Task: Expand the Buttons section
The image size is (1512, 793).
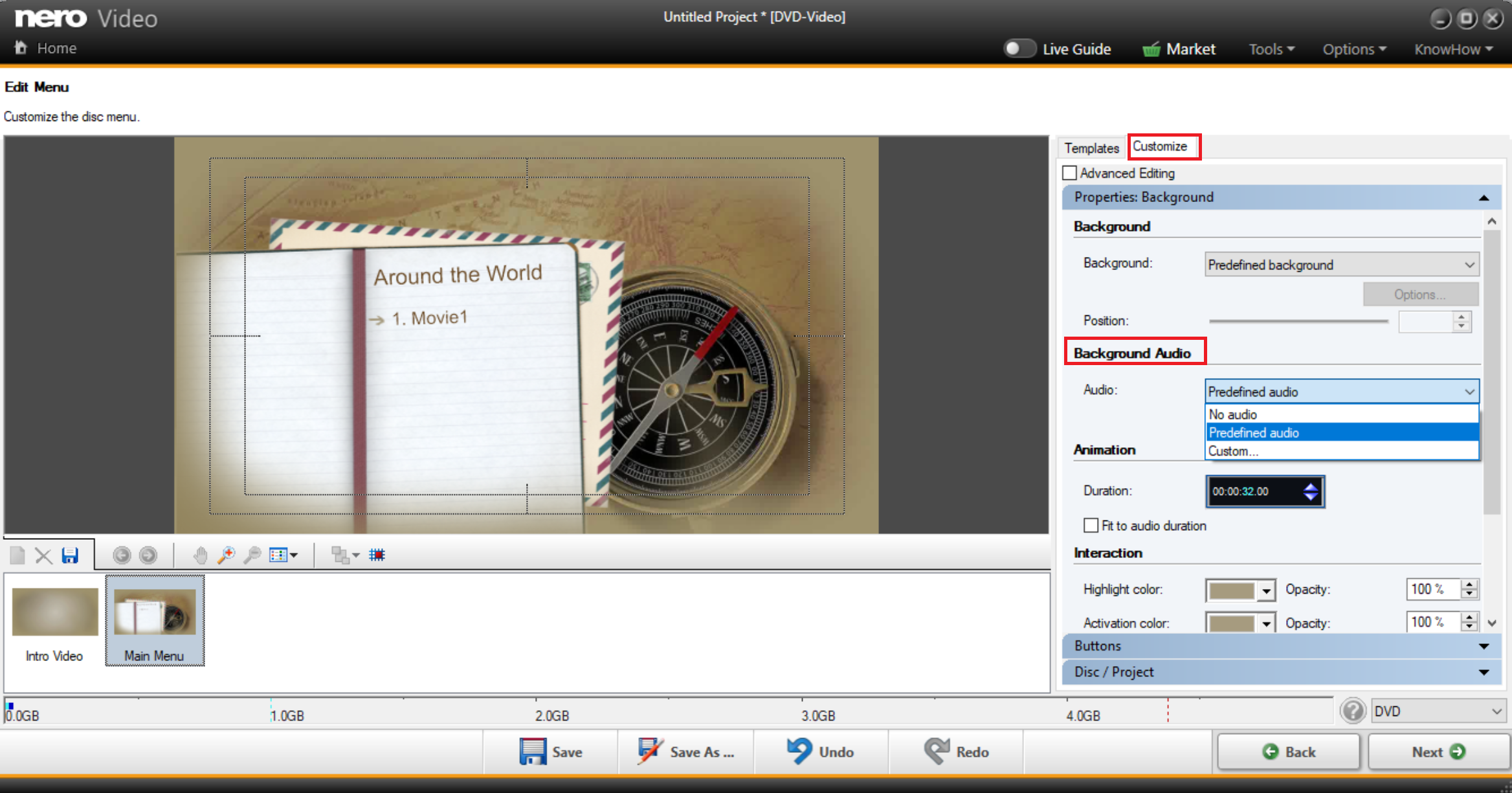Action: pyautogui.click(x=1282, y=646)
